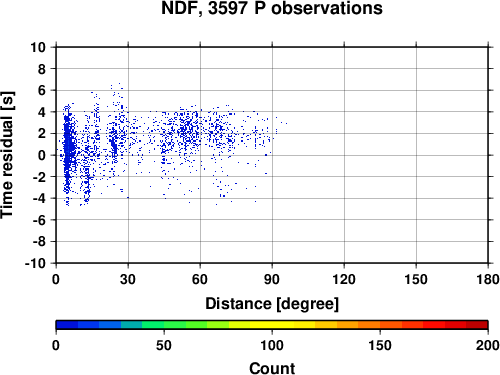
Task: Select the dark blue colorbar start segment
Action: pyautogui.click(x=67, y=325)
